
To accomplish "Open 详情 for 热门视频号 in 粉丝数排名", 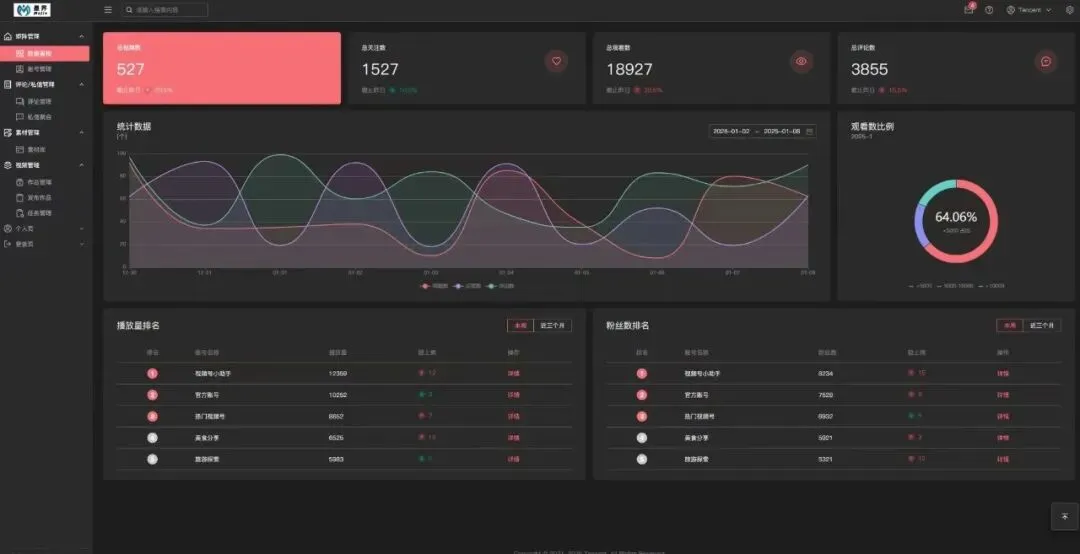I will coord(1003,416).
